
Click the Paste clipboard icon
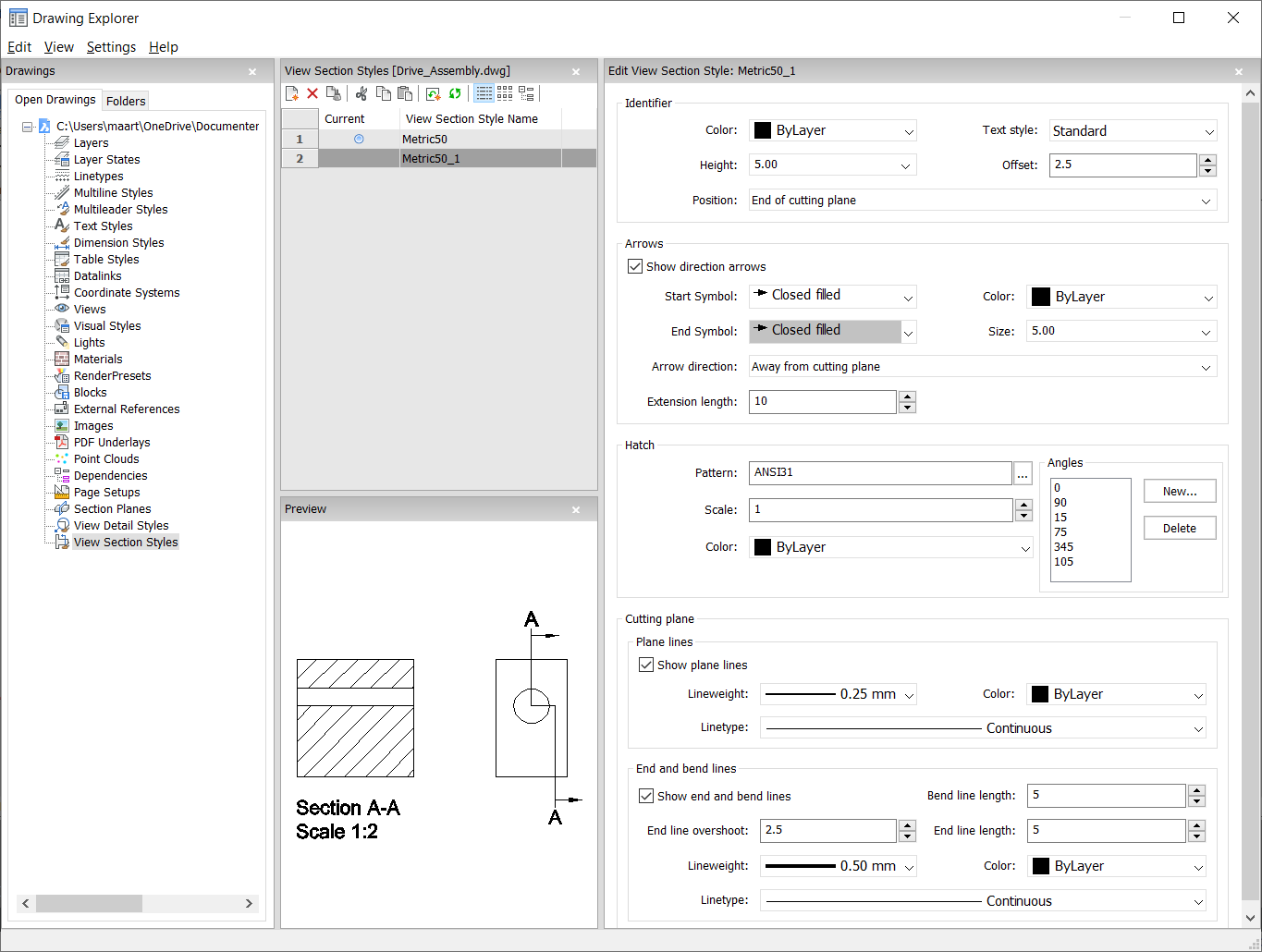tap(405, 93)
